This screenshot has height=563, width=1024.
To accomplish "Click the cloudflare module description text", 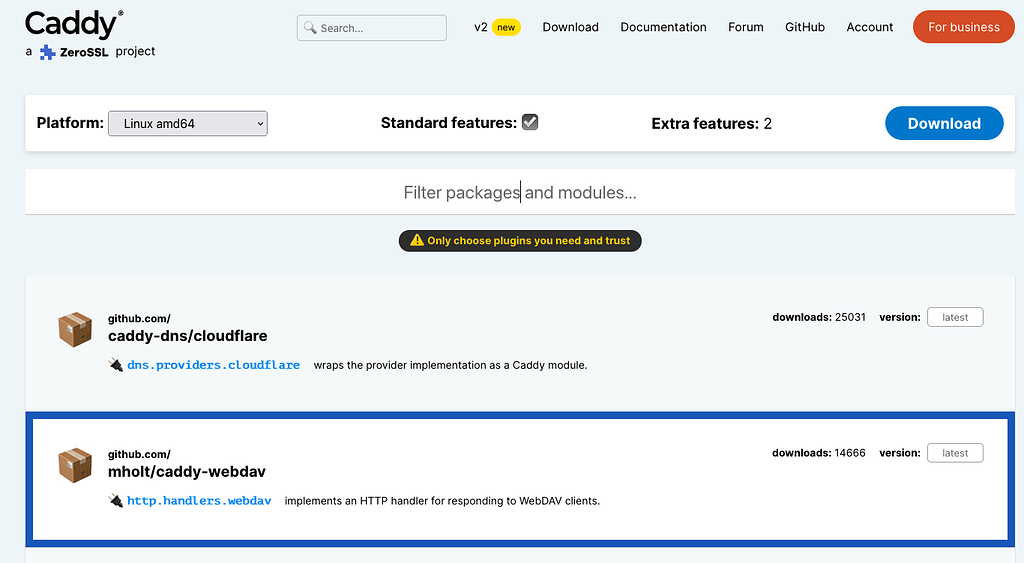I will 450,365.
